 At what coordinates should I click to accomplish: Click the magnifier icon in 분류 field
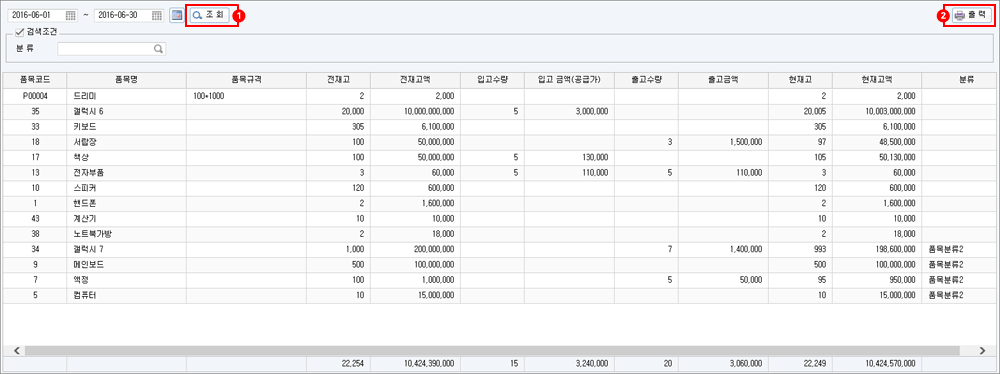(158, 49)
